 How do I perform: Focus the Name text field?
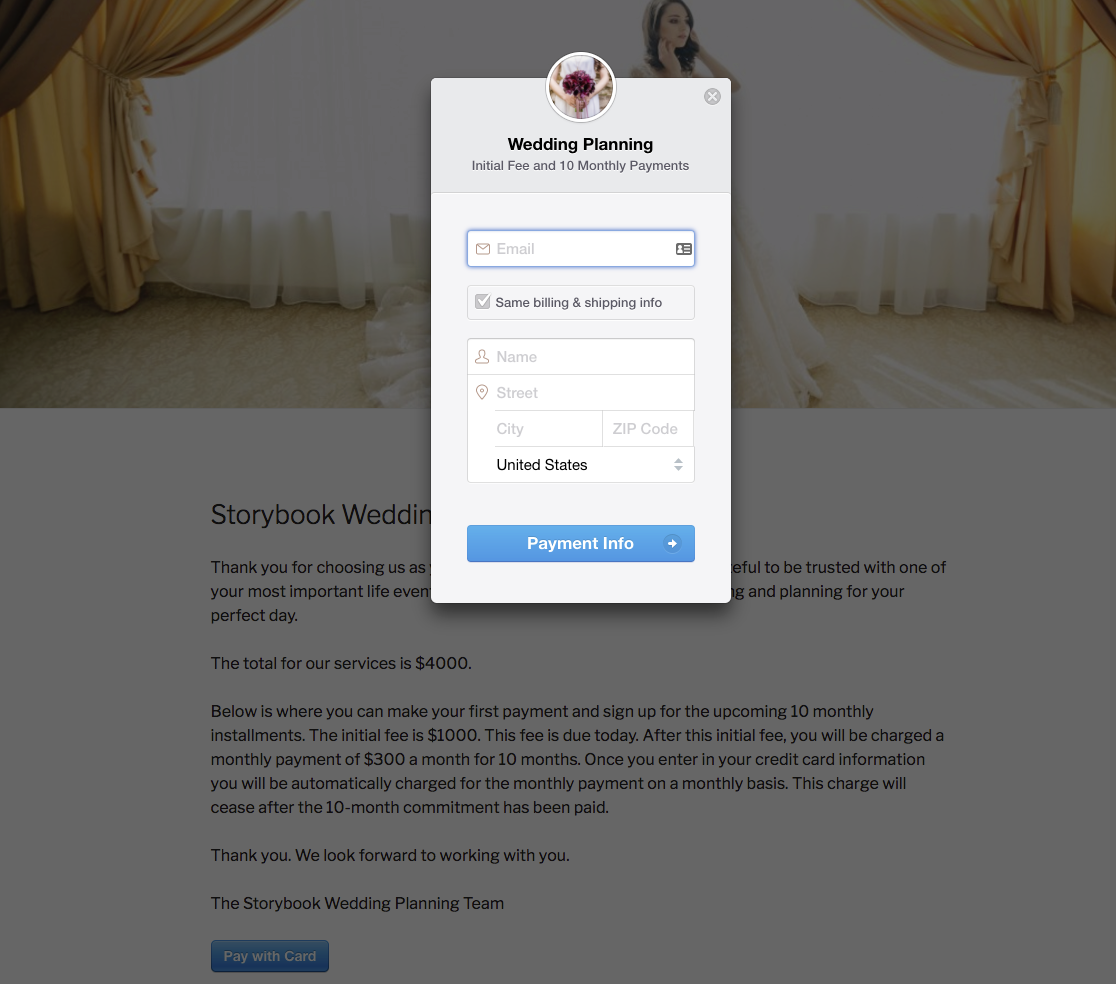(x=581, y=356)
